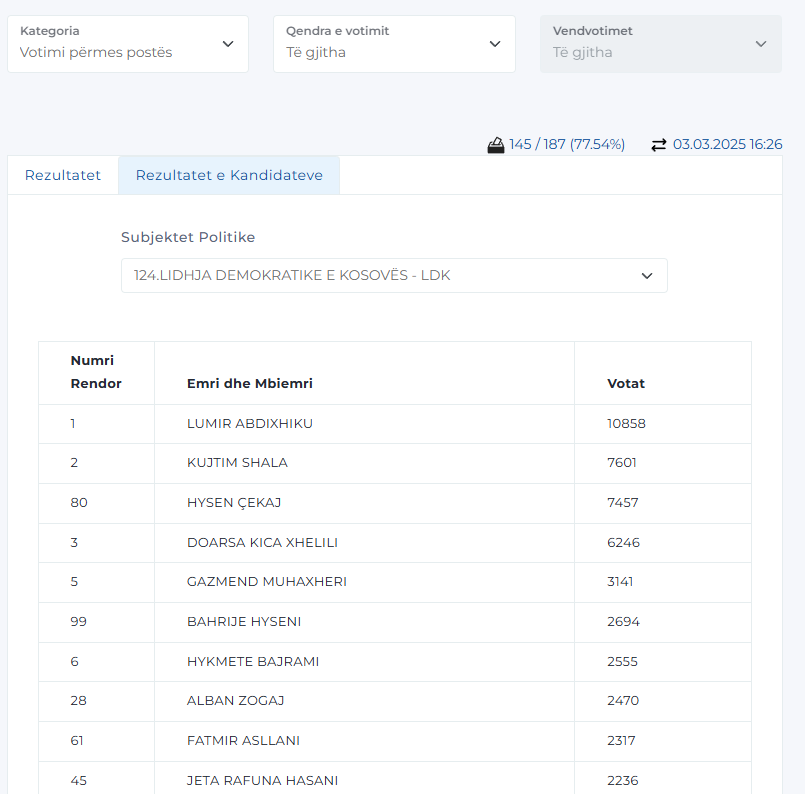Click the refresh arrows icon near the timestamp
This screenshot has height=794, width=805.
(x=659, y=145)
